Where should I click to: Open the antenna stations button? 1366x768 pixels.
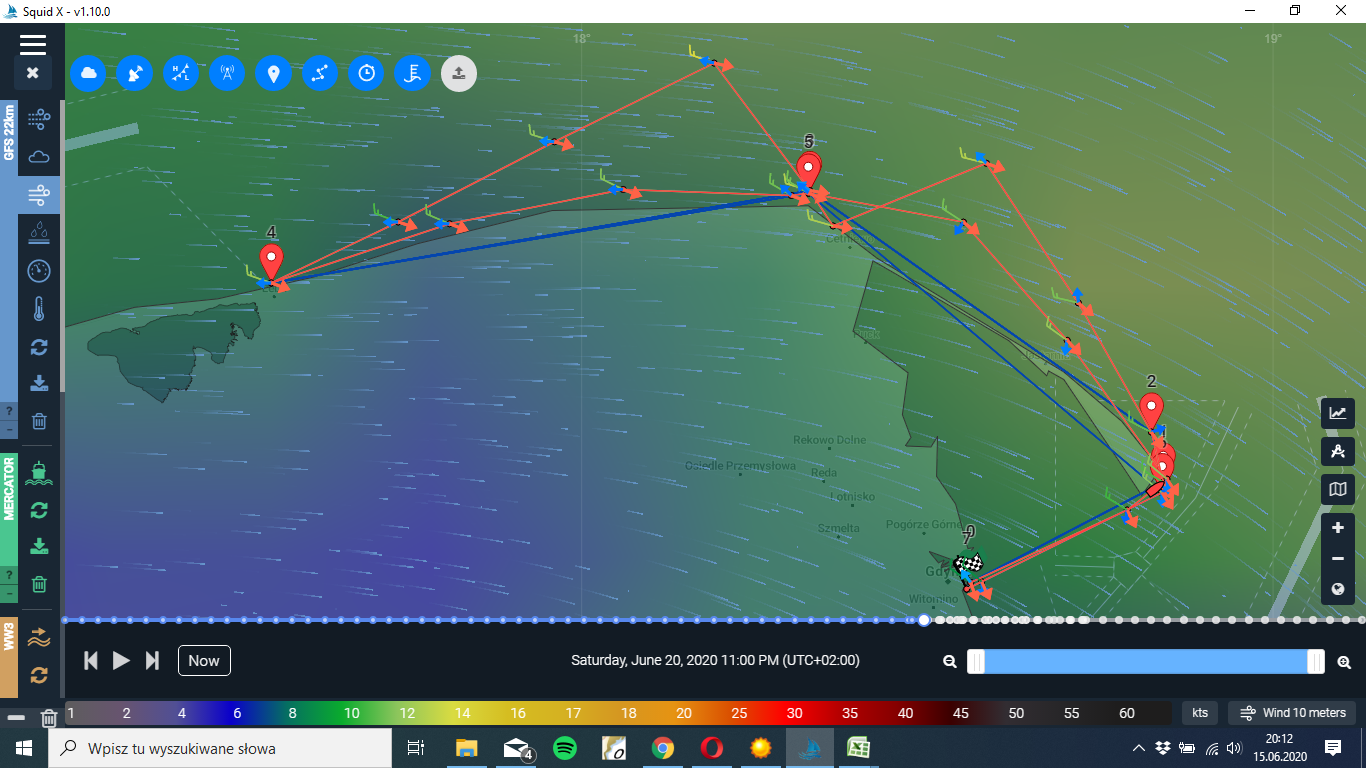227,73
